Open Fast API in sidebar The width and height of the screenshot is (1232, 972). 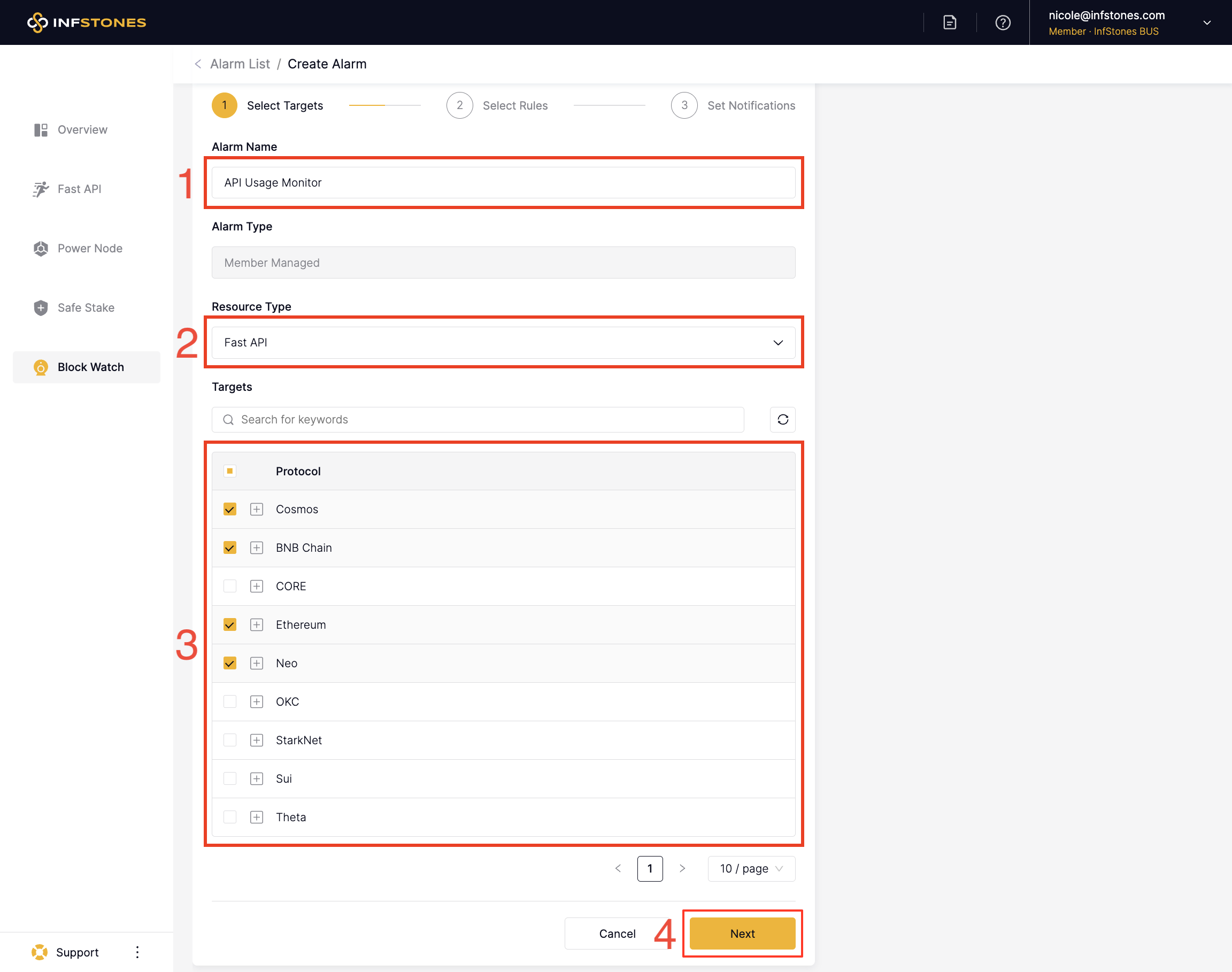click(79, 189)
